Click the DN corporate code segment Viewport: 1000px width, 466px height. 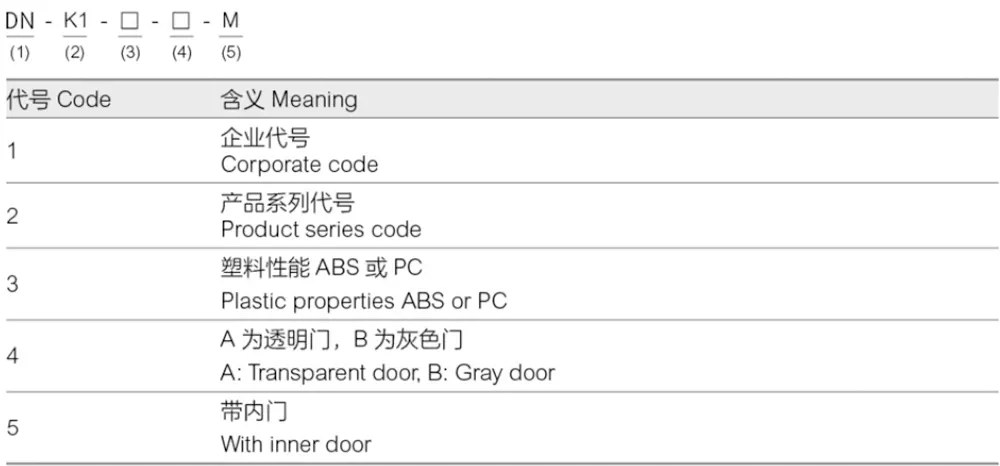pos(19,20)
